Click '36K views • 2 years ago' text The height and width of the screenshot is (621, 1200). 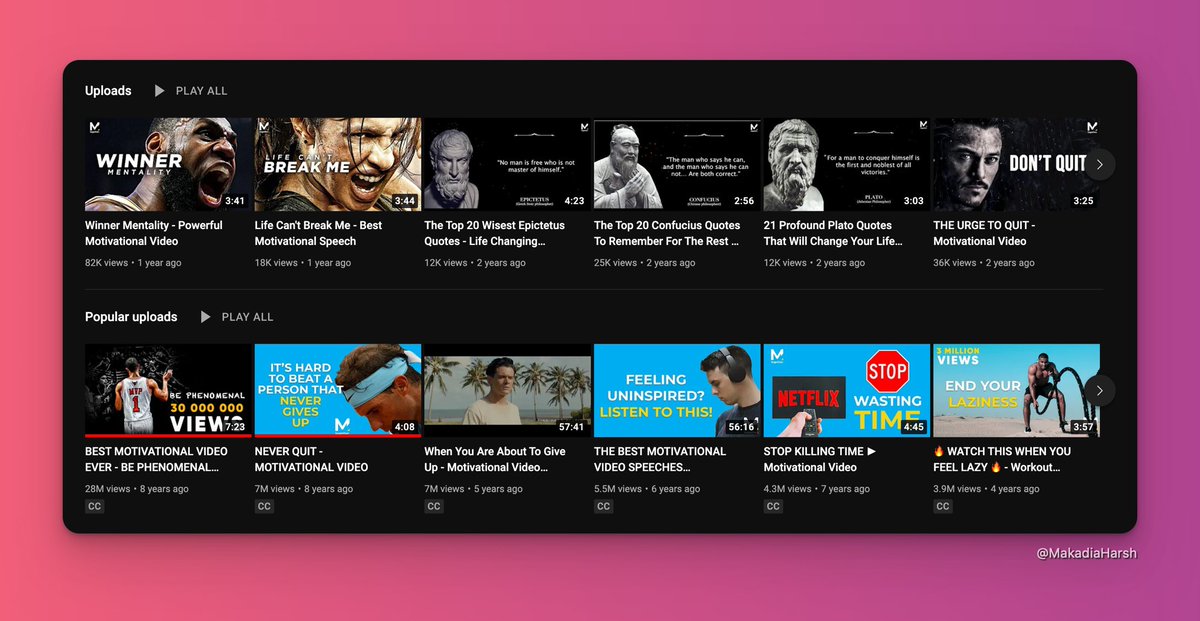tap(984, 263)
